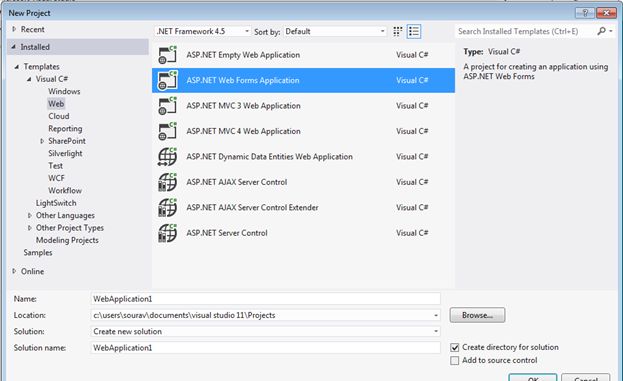
Task: Open the dialog help question-mark button
Action: click(x=585, y=13)
